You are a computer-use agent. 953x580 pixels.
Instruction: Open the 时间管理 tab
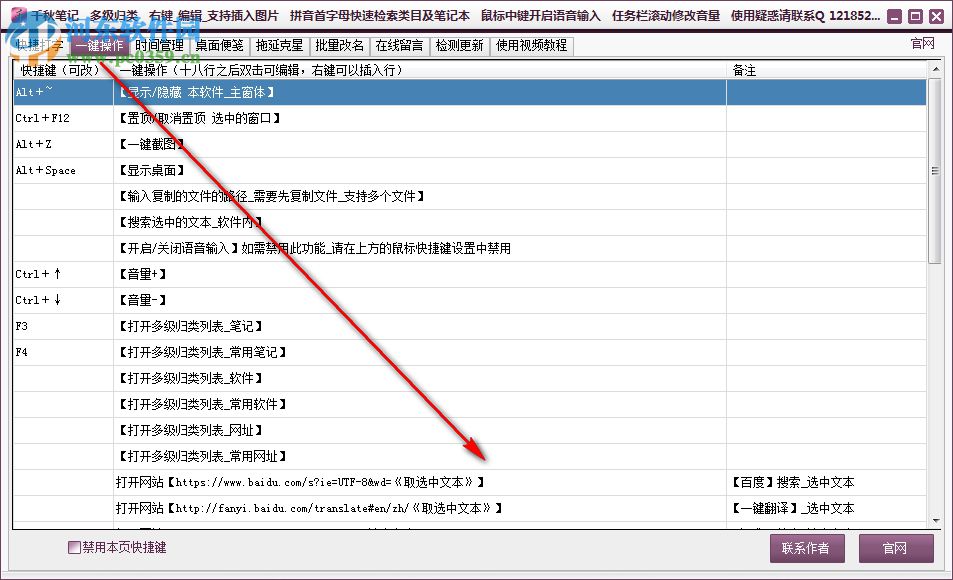[157, 45]
